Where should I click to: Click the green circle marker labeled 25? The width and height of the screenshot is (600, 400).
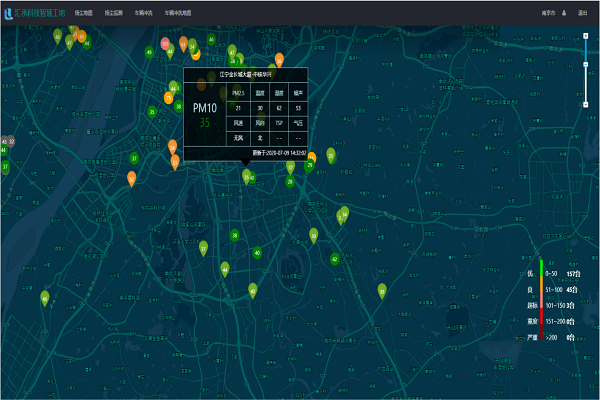(x=152, y=112)
